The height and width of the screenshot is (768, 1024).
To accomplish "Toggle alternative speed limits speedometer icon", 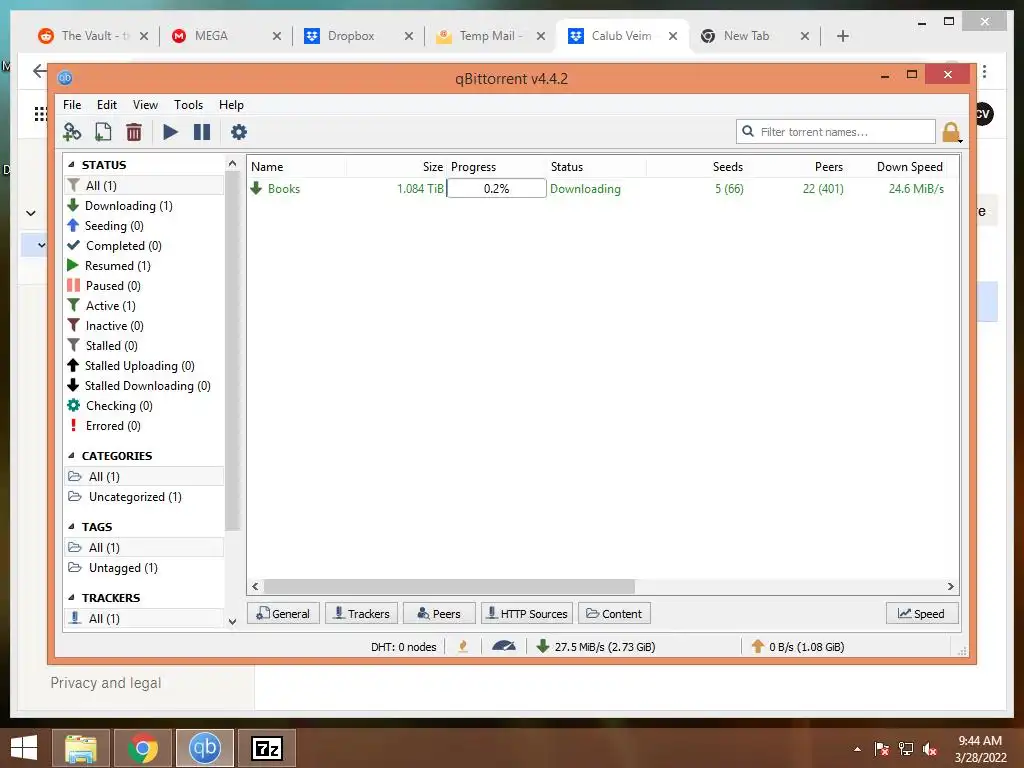I will pyautogui.click(x=504, y=647).
